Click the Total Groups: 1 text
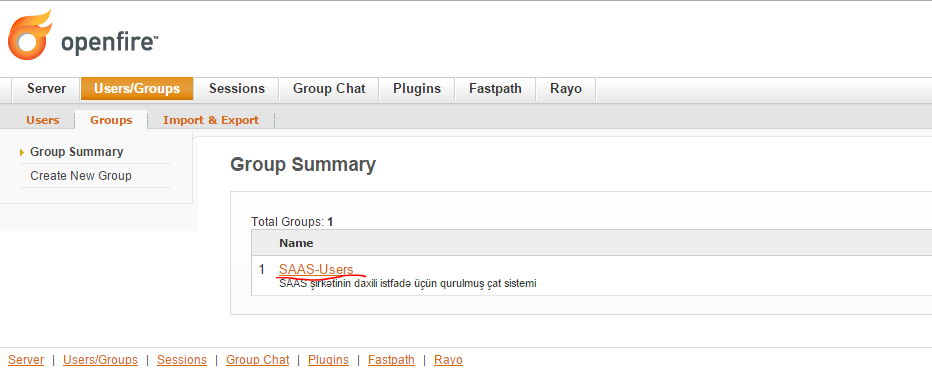Image resolution: width=932 pixels, height=383 pixels. pos(292,222)
